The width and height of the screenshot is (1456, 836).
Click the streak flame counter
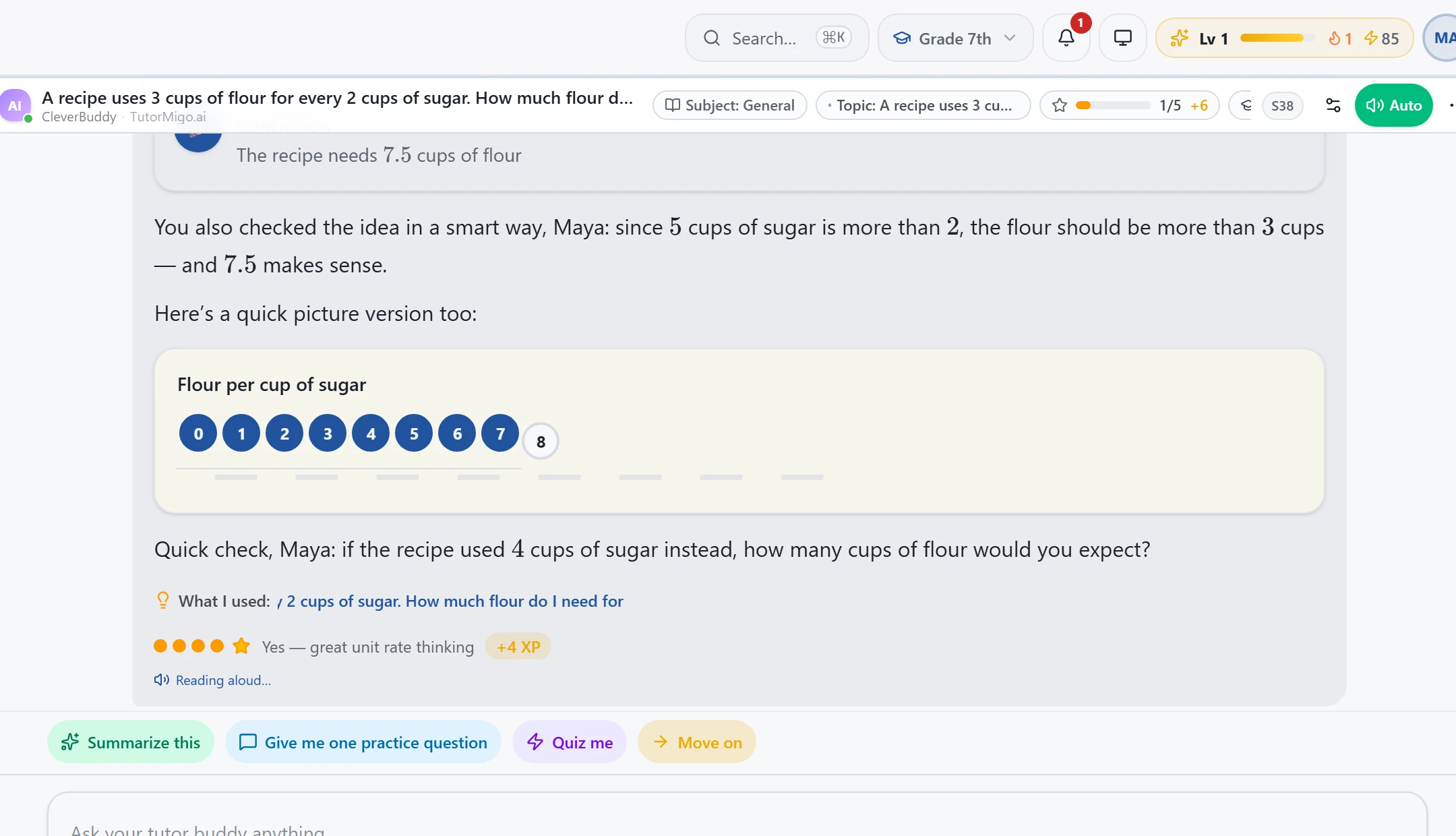[x=1340, y=38]
